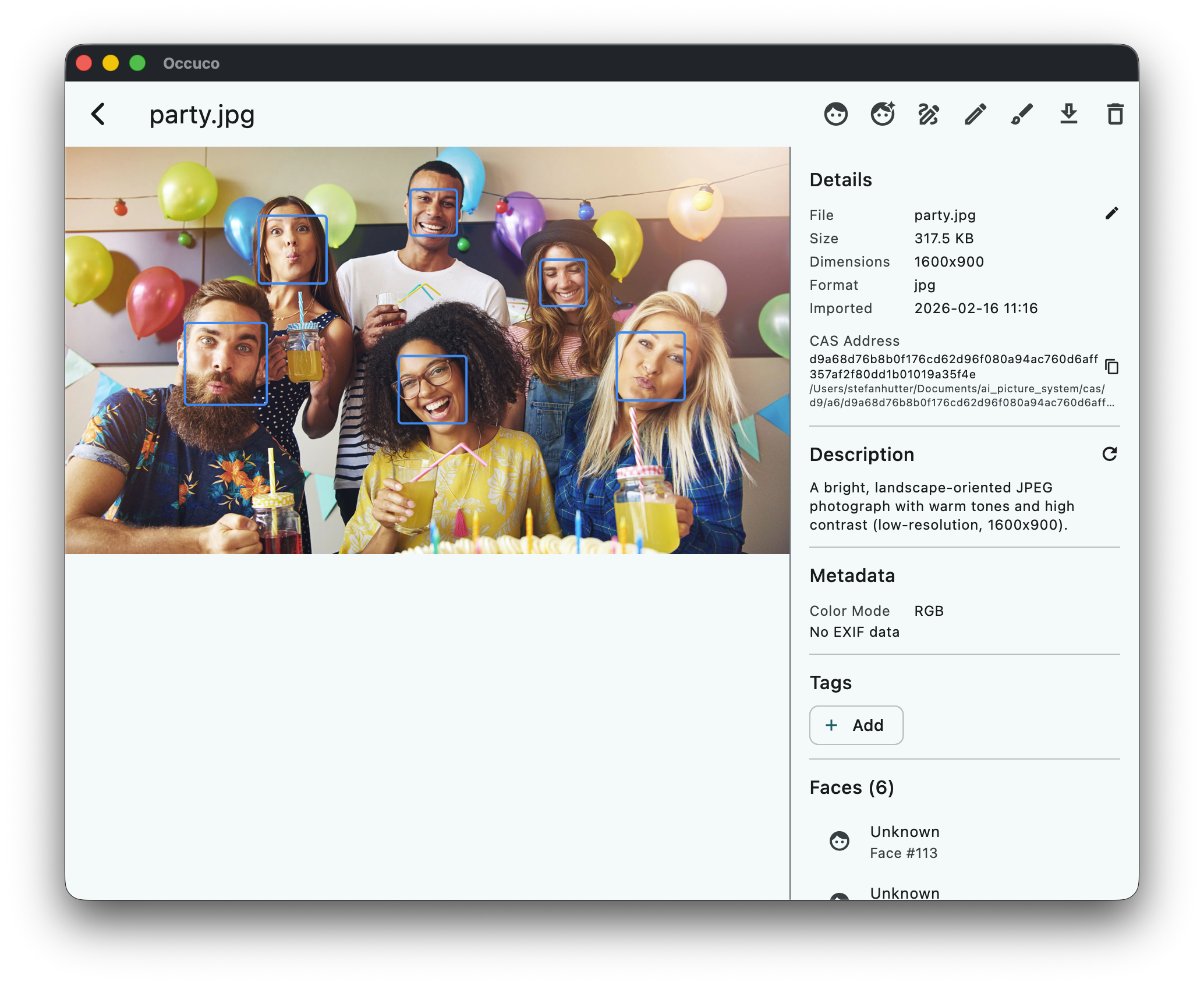Click the blonde woman's face box
Screen dimensions: 1204x986
650,366
